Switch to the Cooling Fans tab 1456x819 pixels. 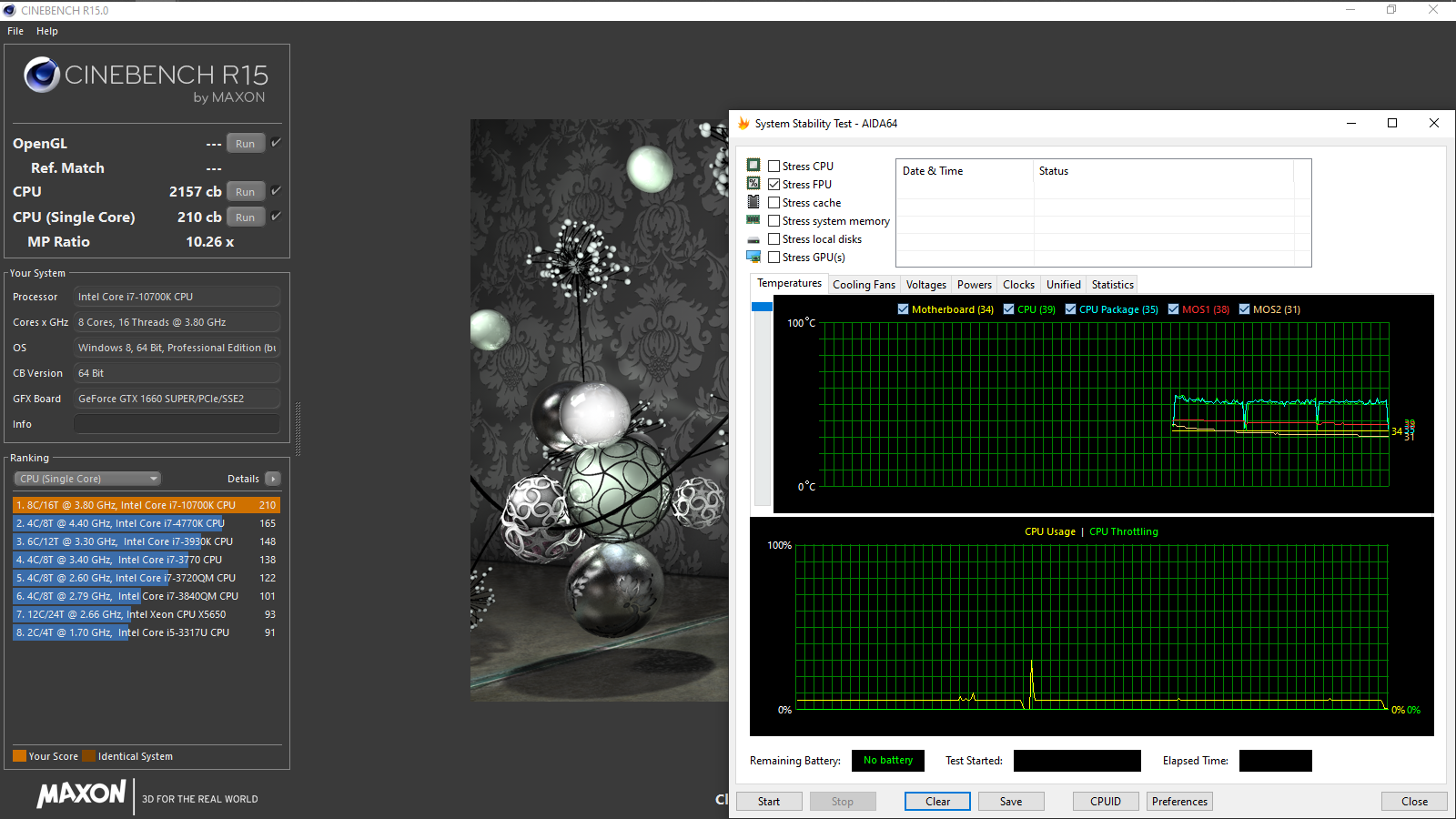pyautogui.click(x=864, y=285)
